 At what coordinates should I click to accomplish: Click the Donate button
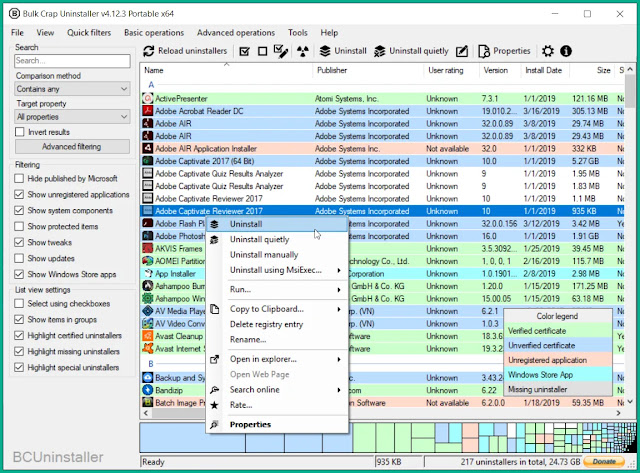pyautogui.click(x=604, y=462)
